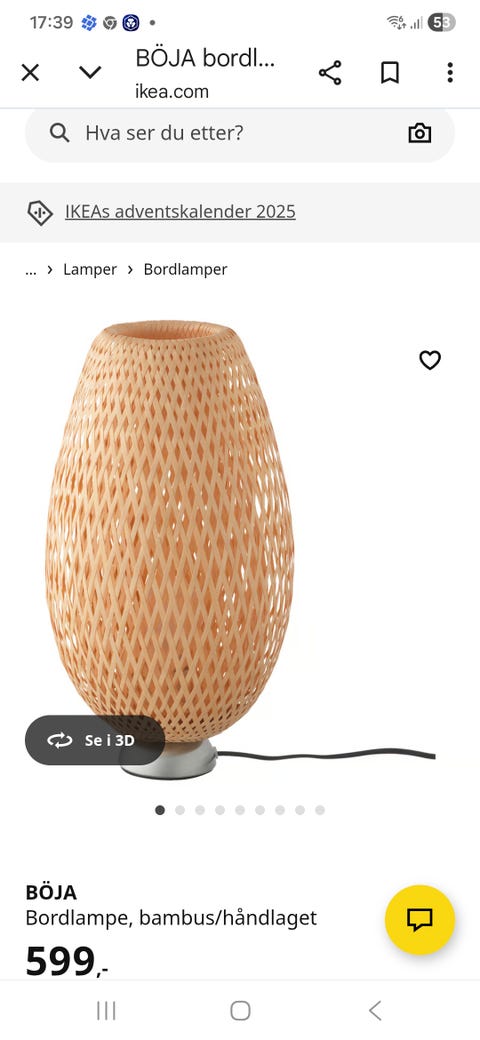This screenshot has height=1040, width=480.
Task: Close the in-app browser tab
Action: [30, 72]
